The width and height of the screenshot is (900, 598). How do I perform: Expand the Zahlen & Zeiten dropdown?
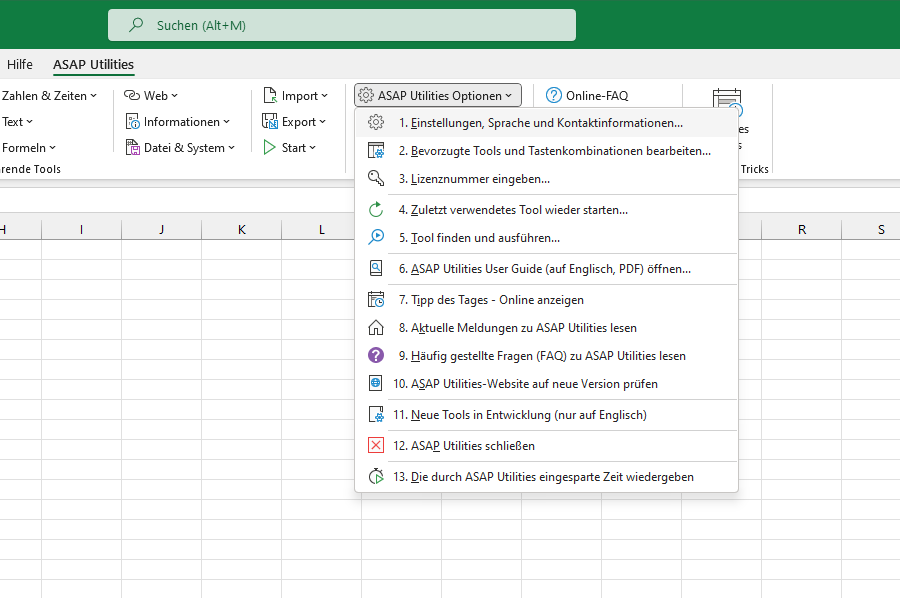tap(94, 96)
